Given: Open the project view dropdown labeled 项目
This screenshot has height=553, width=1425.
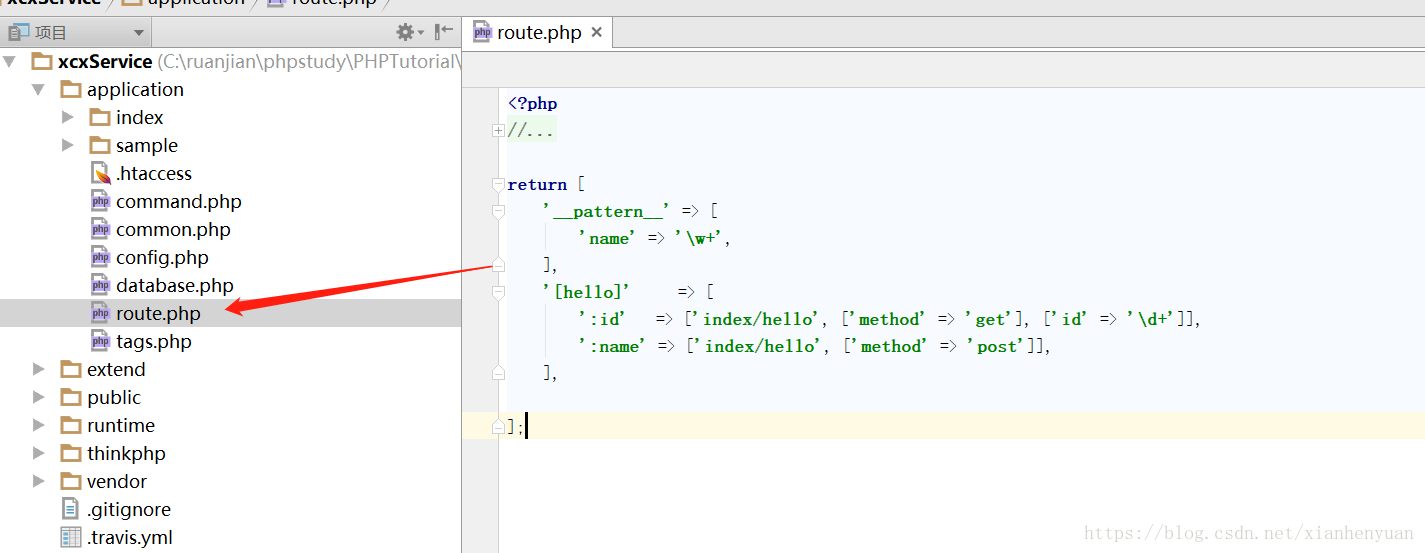Looking at the screenshot, I should (76, 33).
